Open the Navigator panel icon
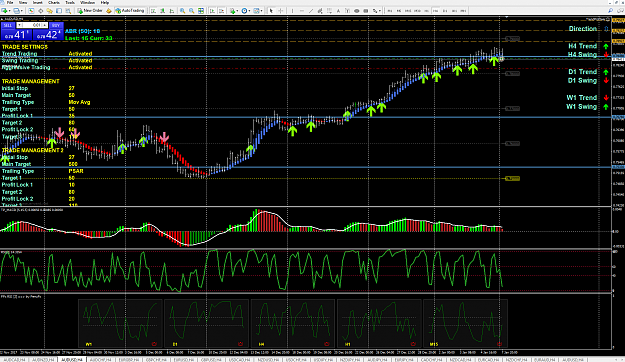The height and width of the screenshot is (362, 625). (x=49, y=11)
